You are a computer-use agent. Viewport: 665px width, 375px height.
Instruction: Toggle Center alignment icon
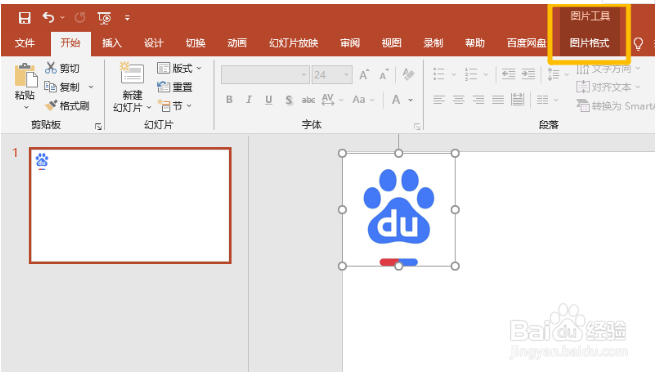(458, 100)
